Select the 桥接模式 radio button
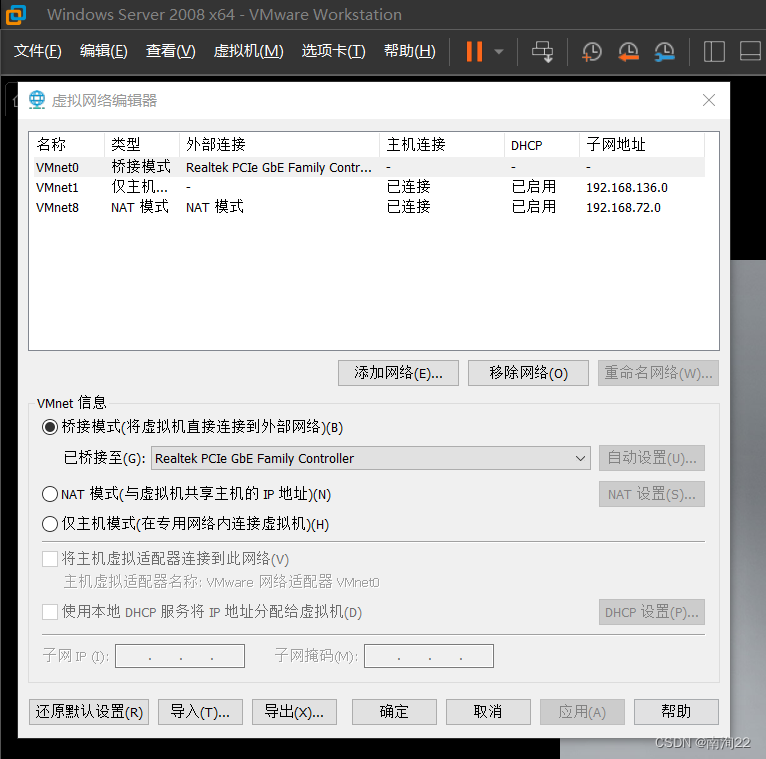Screen dimensions: 766x759 [x=50, y=427]
